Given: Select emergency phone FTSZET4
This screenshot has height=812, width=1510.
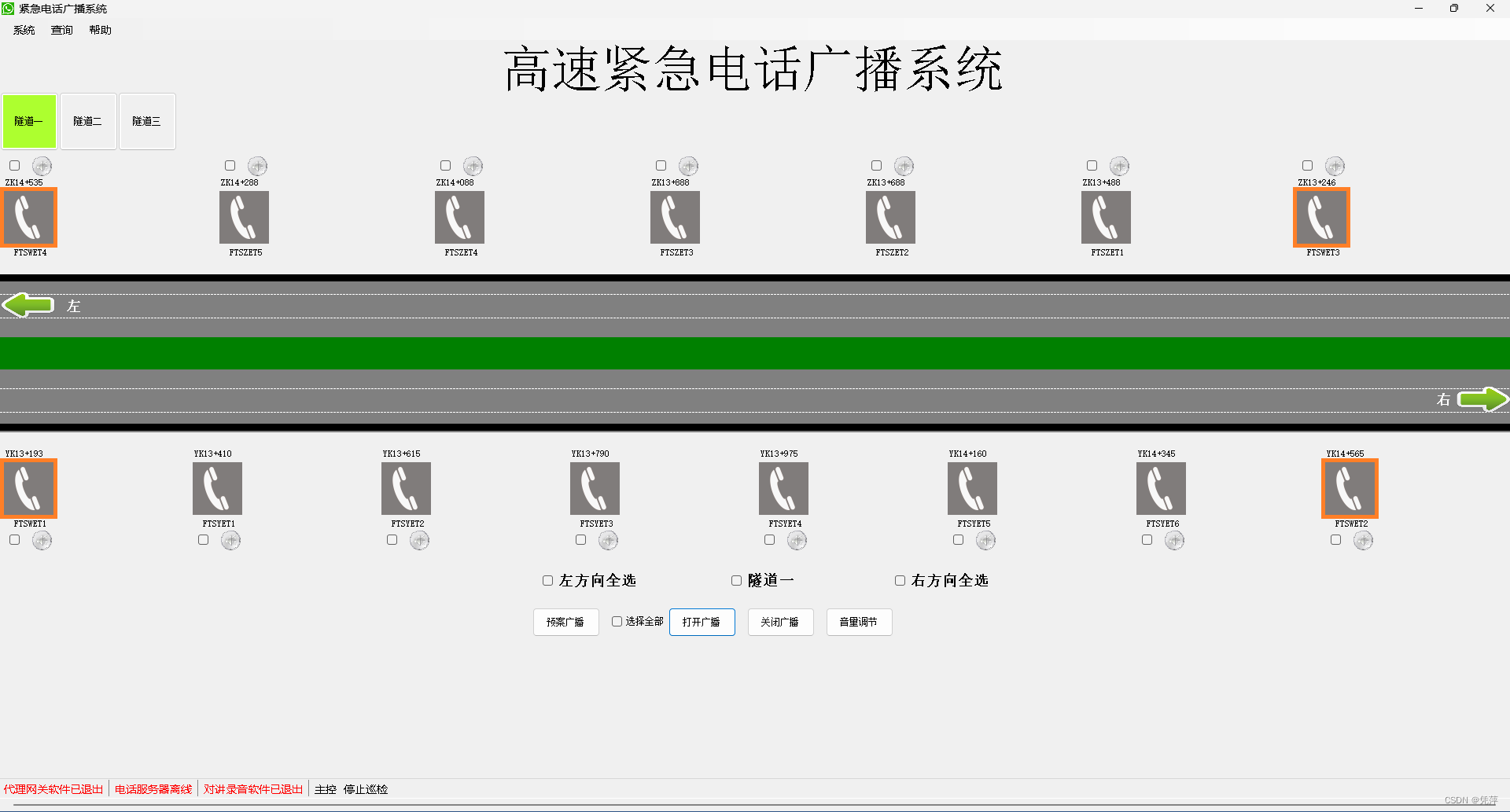Looking at the screenshot, I should click(459, 218).
